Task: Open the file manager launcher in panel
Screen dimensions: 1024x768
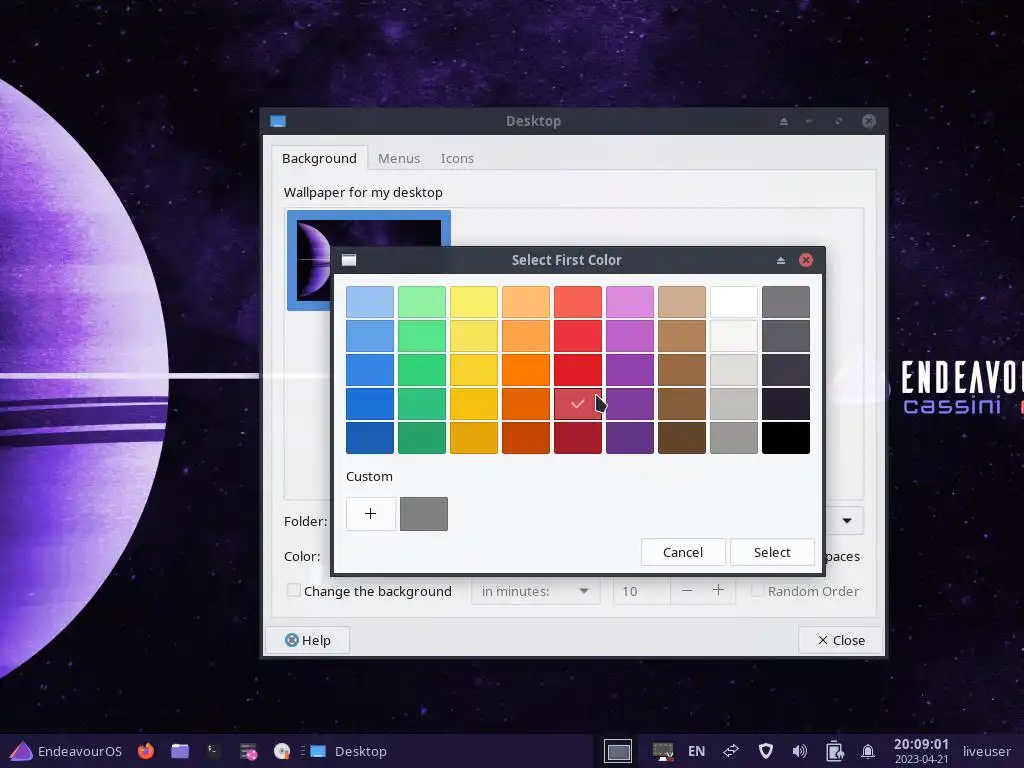Action: (x=180, y=751)
